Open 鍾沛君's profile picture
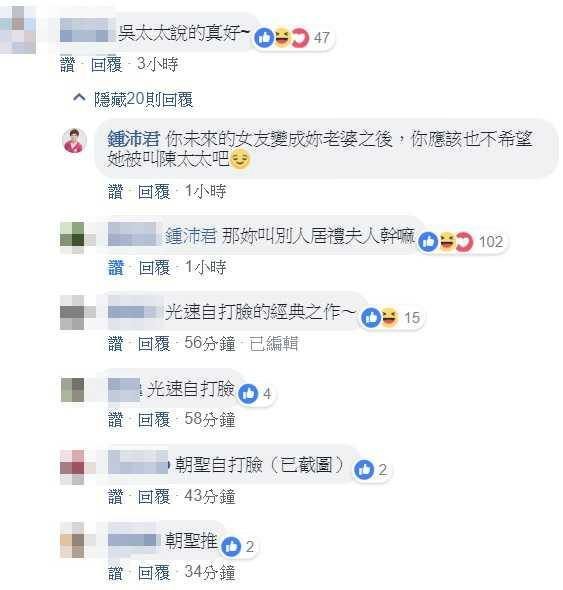Image resolution: width=563 pixels, height=590 pixels. click(74, 141)
